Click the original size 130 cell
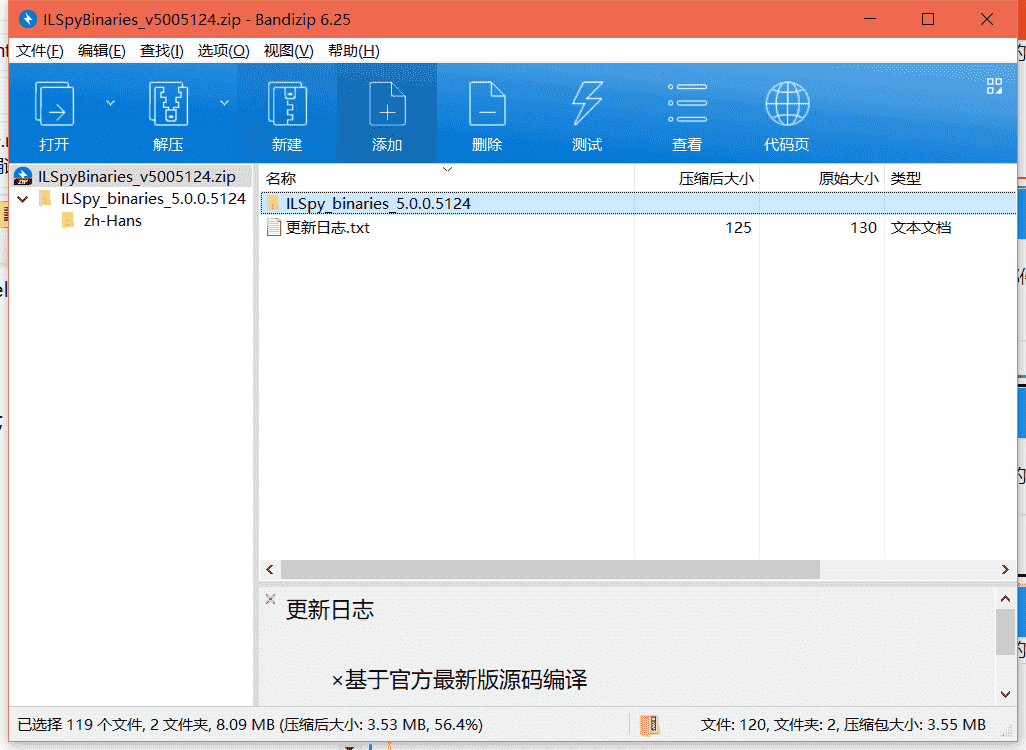1026x750 pixels. [863, 228]
